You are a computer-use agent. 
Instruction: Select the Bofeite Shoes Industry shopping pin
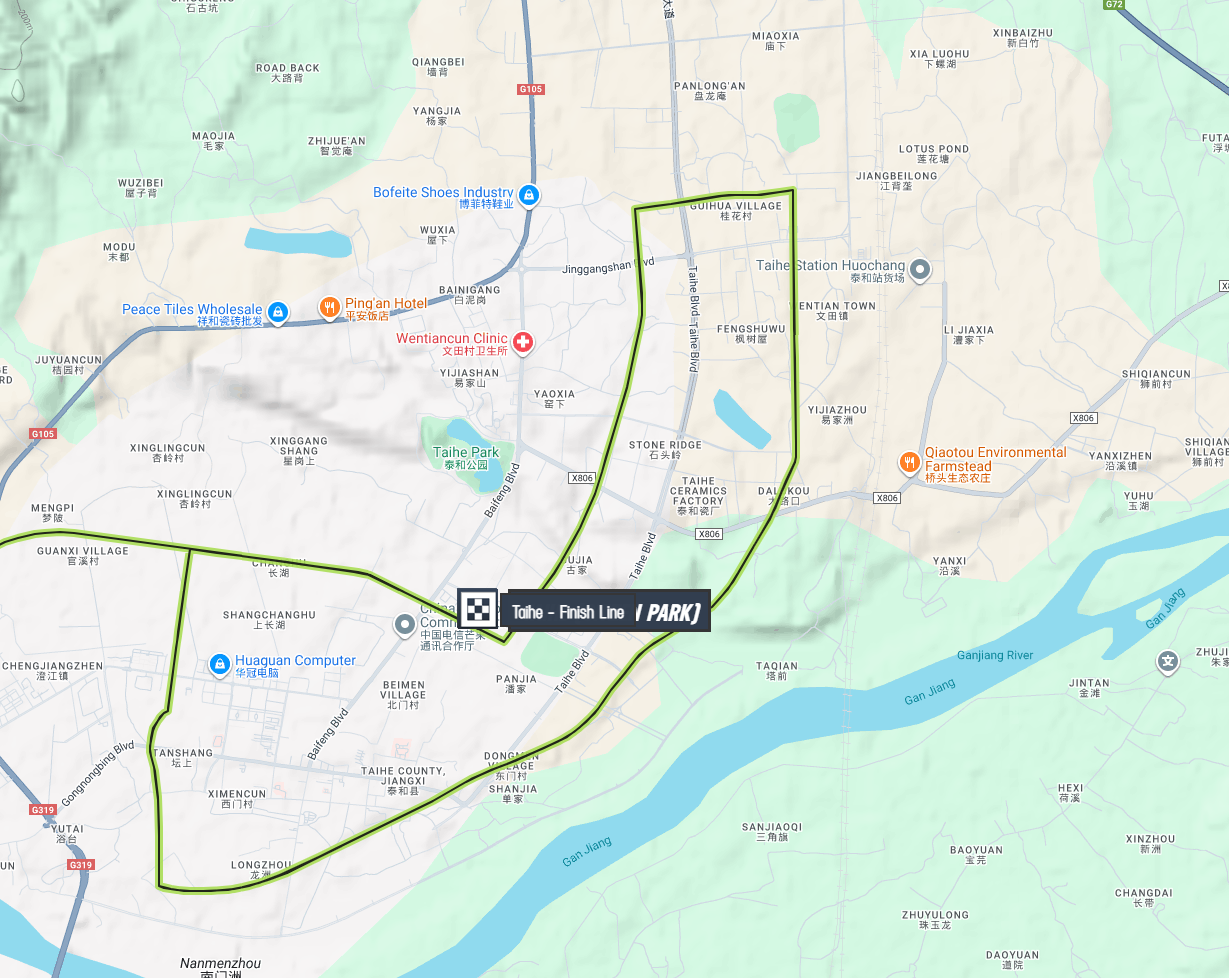coord(529,196)
